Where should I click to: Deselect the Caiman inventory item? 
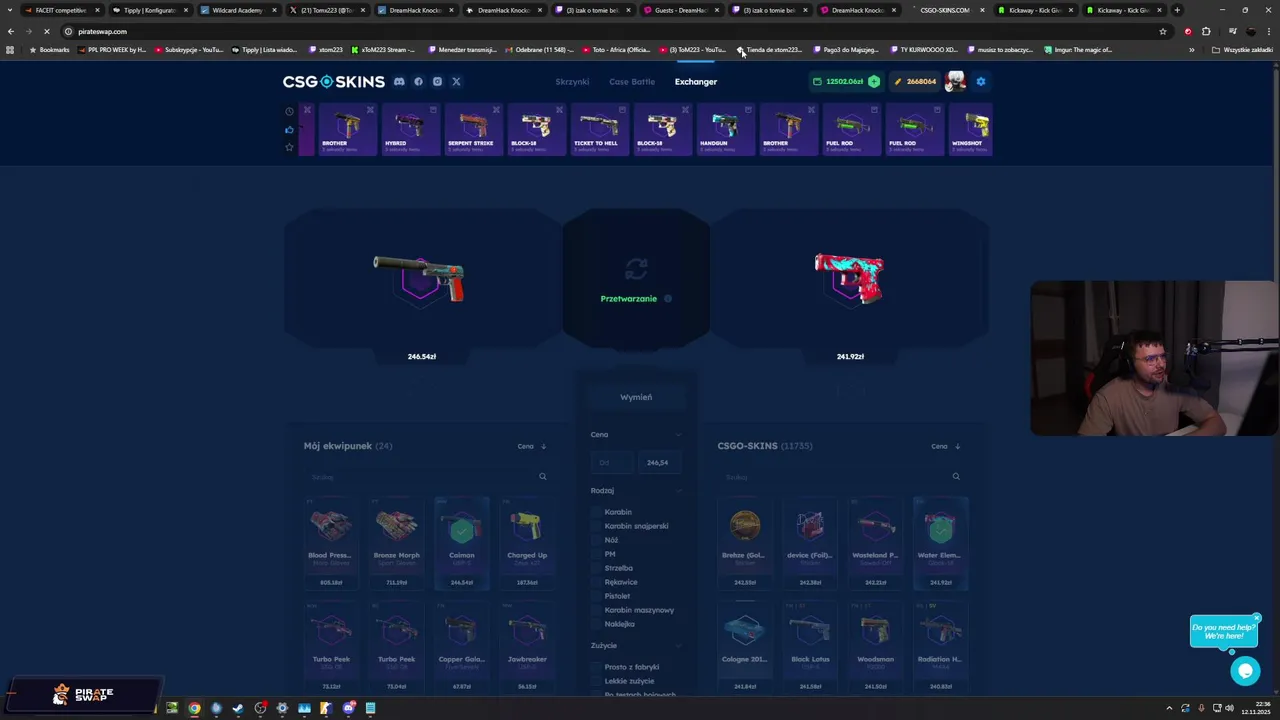click(462, 542)
